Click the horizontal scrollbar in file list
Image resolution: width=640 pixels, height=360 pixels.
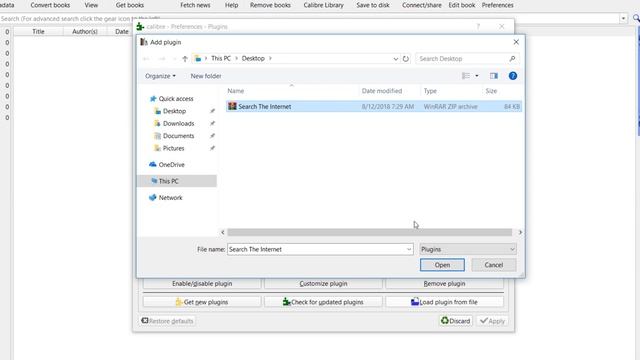(x=369, y=232)
